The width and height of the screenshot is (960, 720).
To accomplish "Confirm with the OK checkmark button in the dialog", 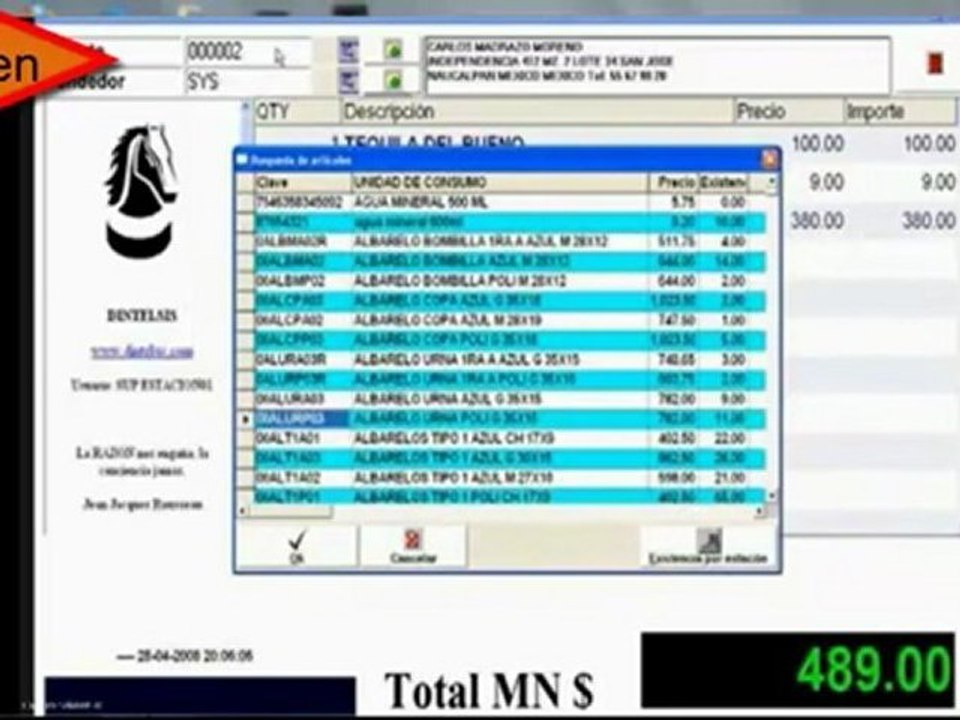I will (297, 547).
